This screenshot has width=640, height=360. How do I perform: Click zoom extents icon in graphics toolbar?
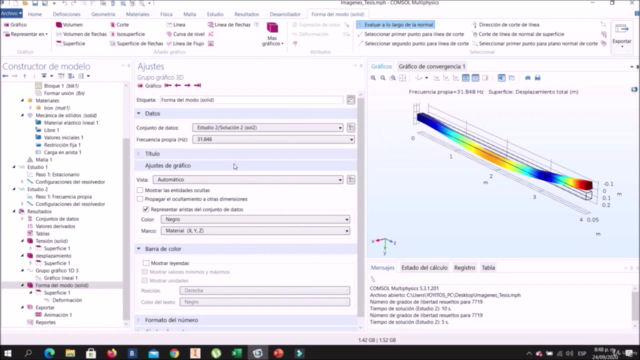point(402,78)
